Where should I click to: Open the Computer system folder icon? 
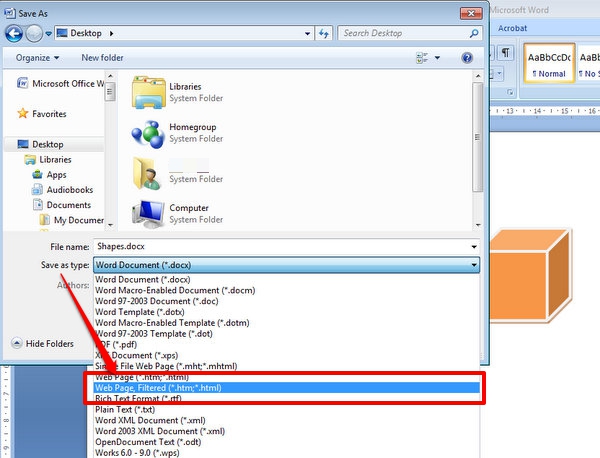pyautogui.click(x=148, y=214)
